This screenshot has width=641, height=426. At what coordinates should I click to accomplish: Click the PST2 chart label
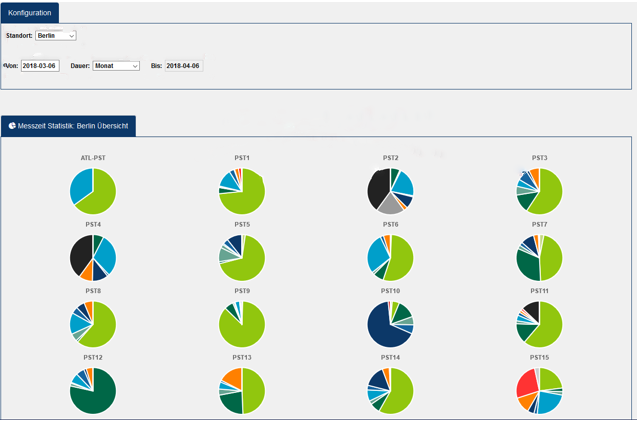390,158
